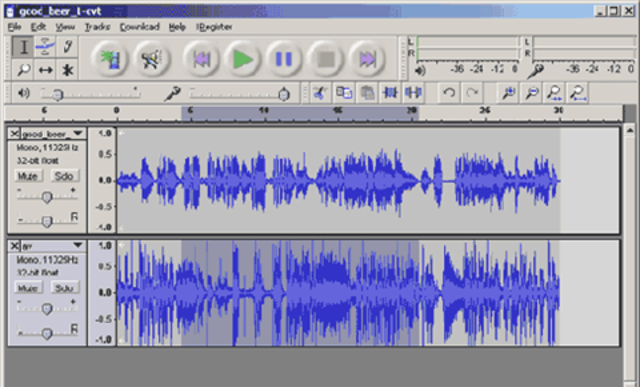Mute the first (good_beer) track
Viewport: 640px width, 387px height.
click(28, 176)
